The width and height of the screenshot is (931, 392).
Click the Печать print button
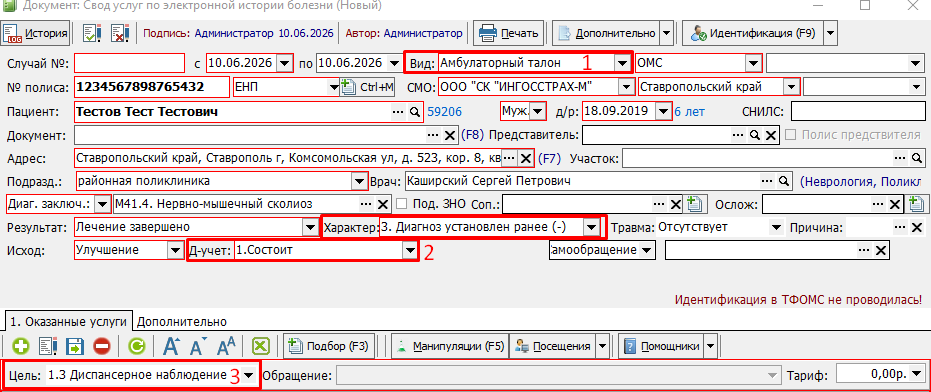(509, 33)
